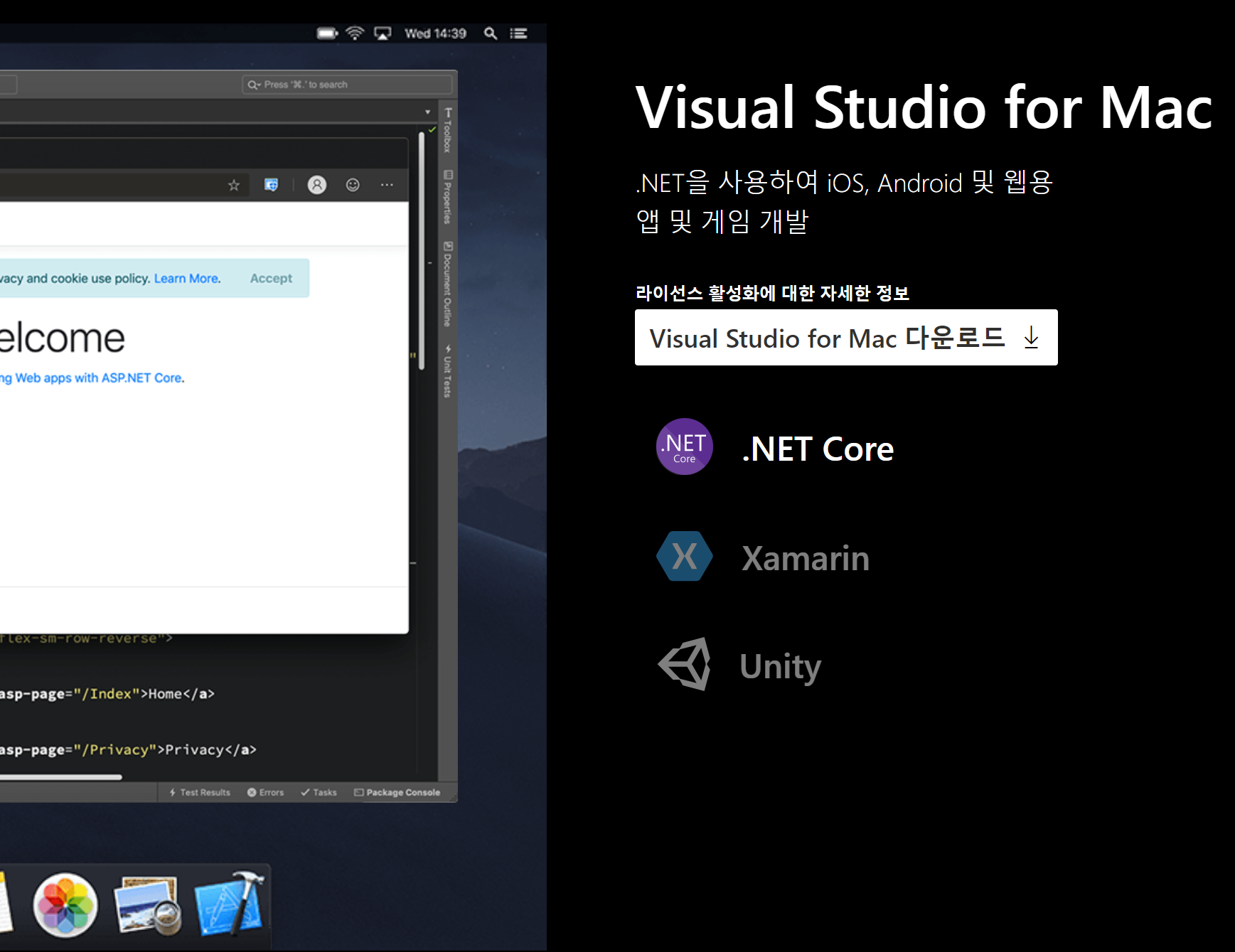This screenshot has width=1235, height=952.
Task: Open Xcode app in the Dock
Action: (230, 904)
